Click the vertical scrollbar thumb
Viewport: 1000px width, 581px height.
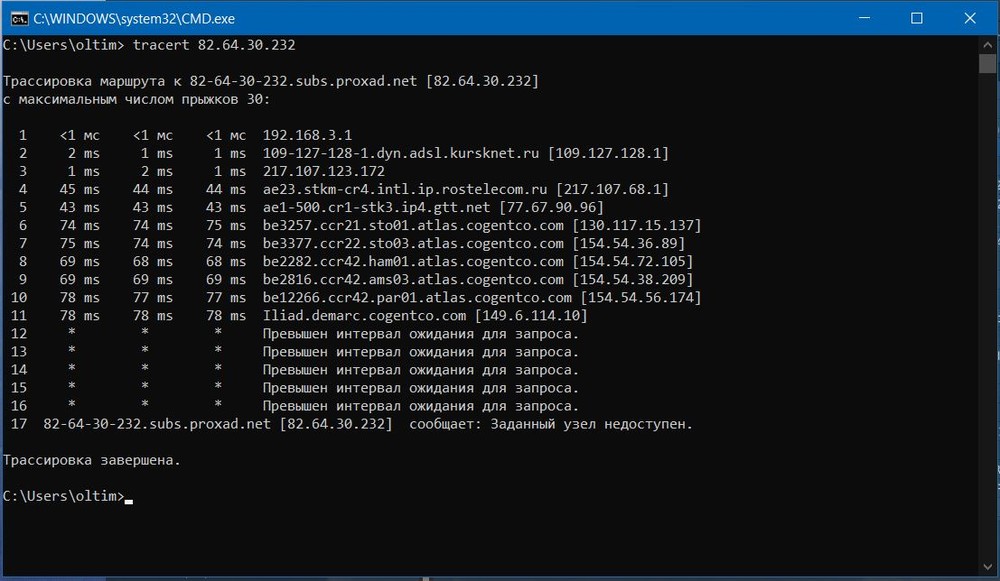(x=987, y=64)
